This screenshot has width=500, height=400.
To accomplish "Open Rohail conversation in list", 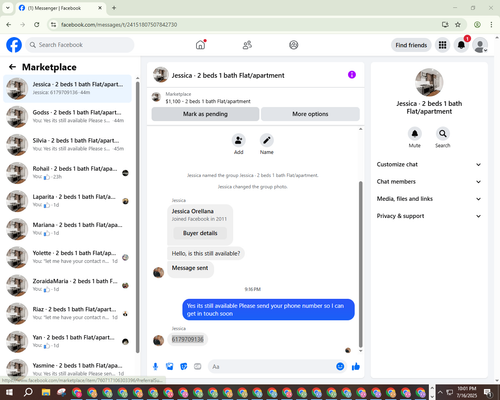I will (68, 173).
